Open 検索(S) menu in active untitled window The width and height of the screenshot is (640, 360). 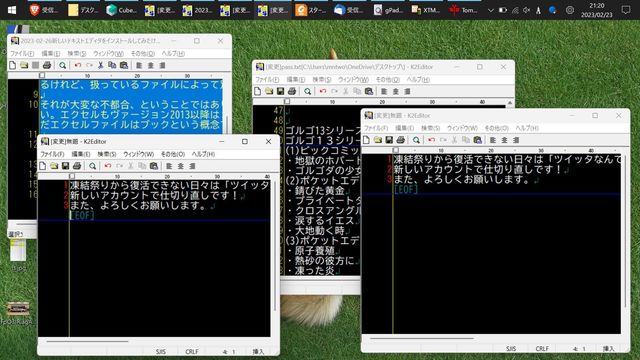click(x=107, y=154)
